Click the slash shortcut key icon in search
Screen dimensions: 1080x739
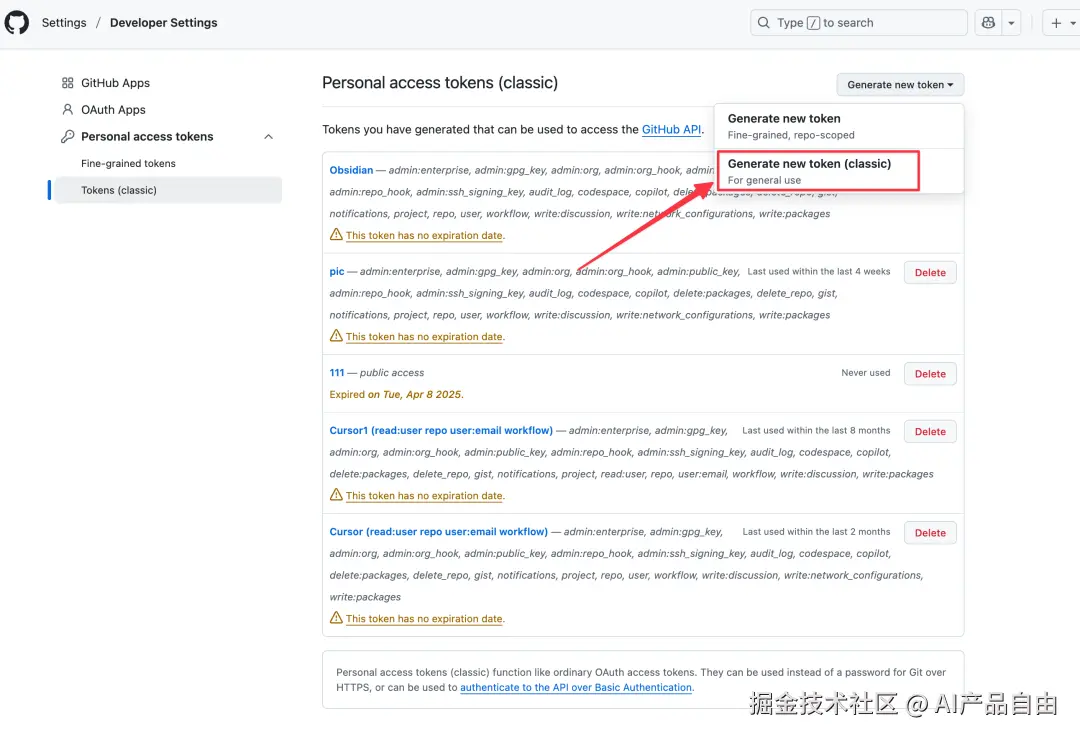coord(813,23)
